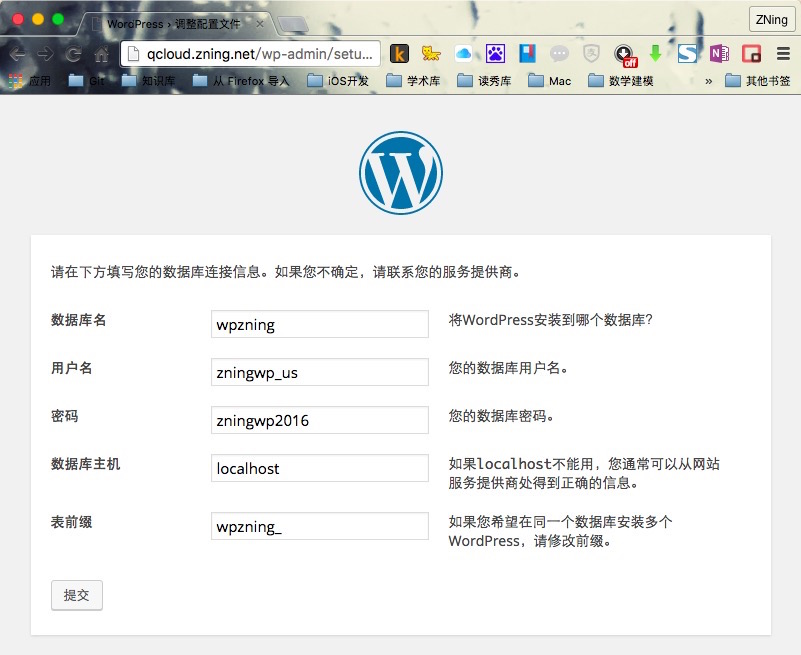Viewport: 801px width, 655px height.
Task: Click the orange K extension icon
Action: (399, 54)
